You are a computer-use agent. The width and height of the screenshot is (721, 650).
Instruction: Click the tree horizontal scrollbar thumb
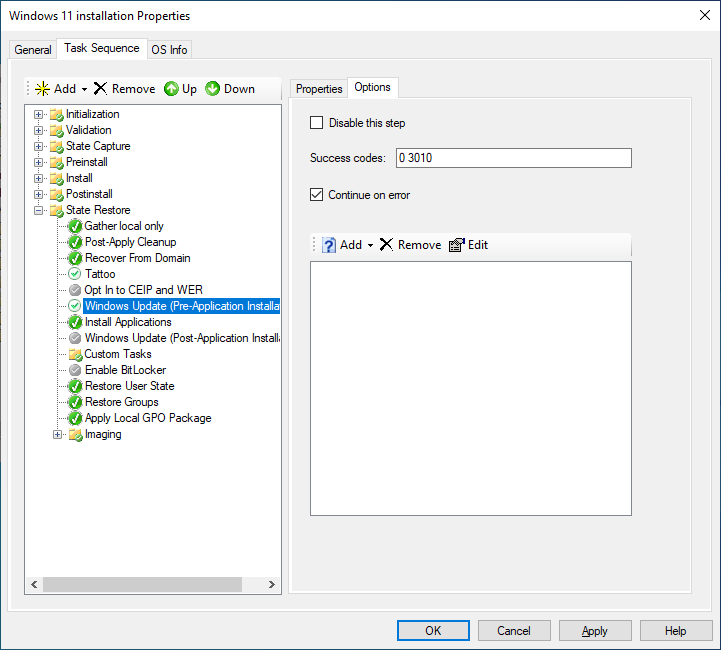pos(143,584)
